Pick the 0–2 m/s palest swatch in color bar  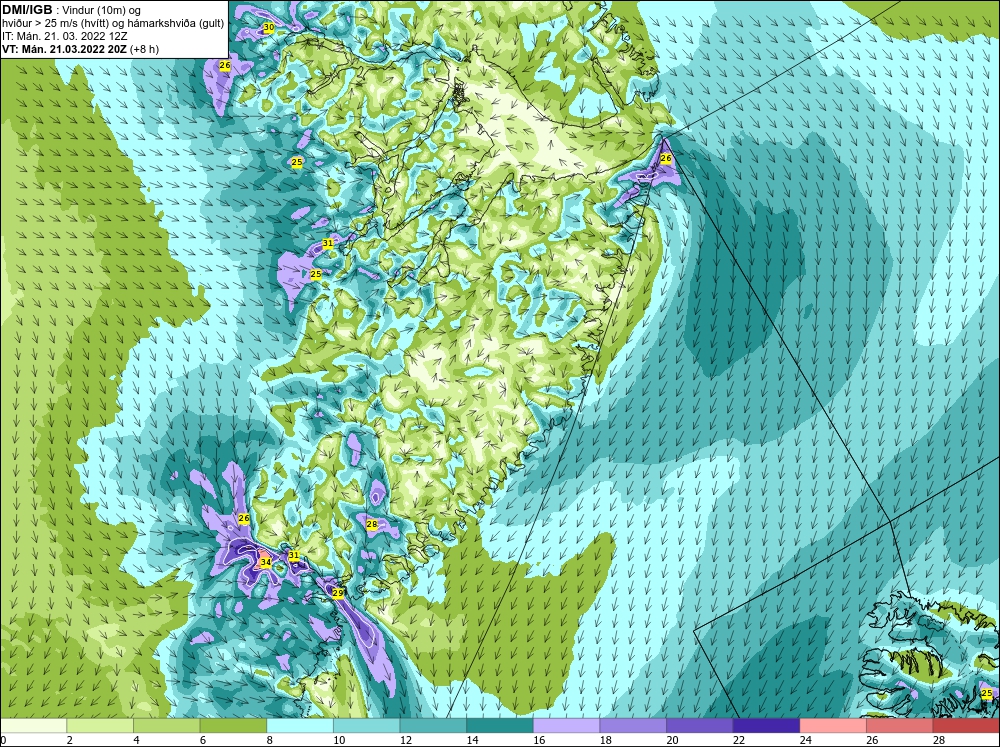(33, 726)
